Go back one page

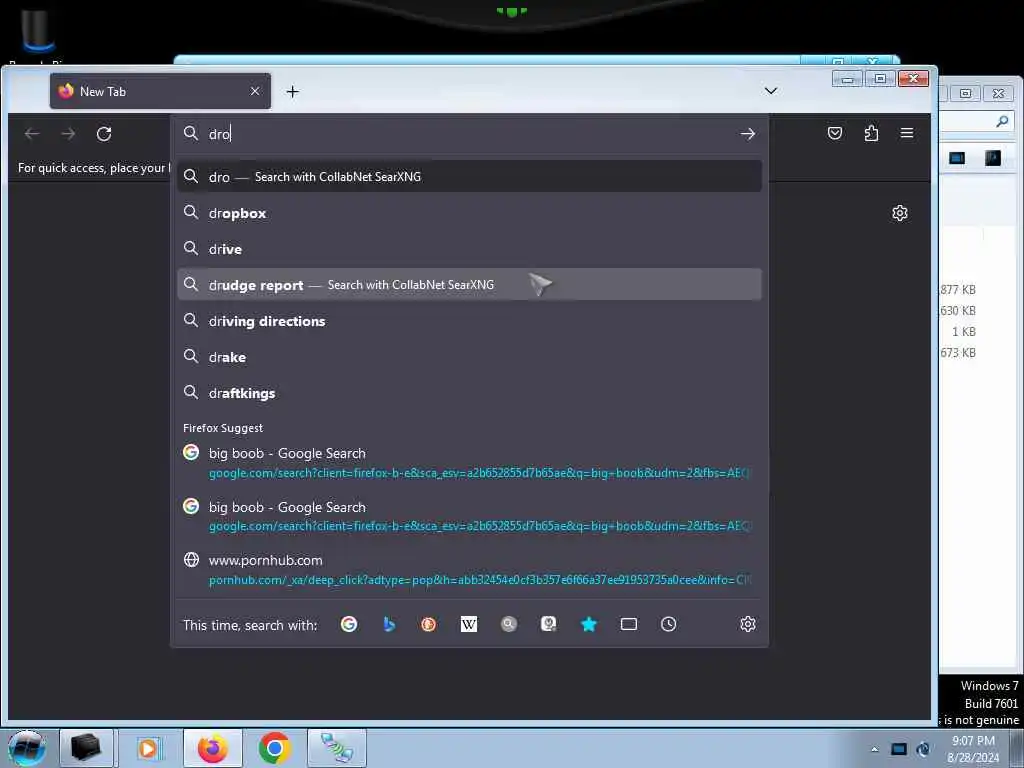[x=32, y=134]
